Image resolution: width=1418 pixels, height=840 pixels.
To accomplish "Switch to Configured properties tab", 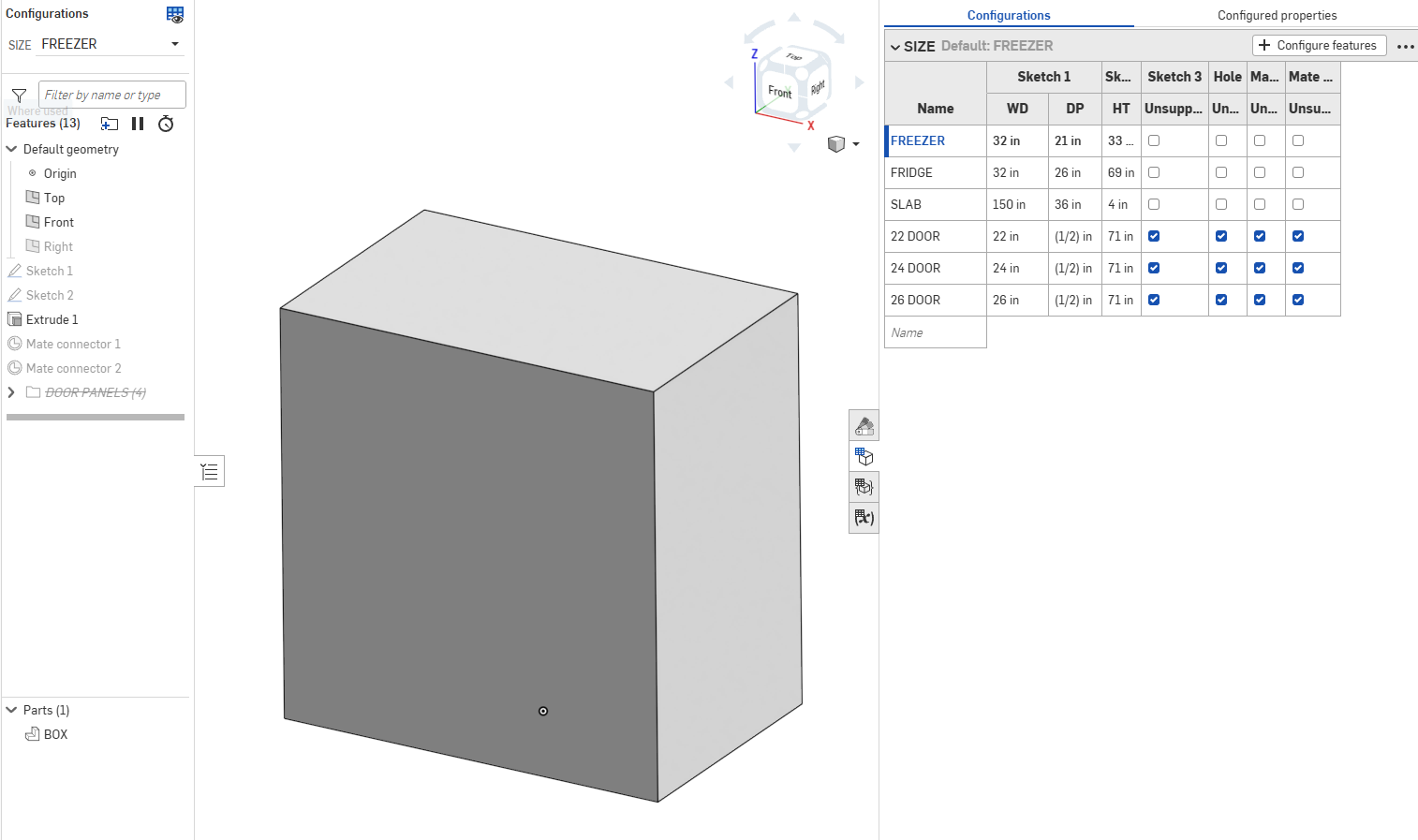I will click(x=1277, y=15).
